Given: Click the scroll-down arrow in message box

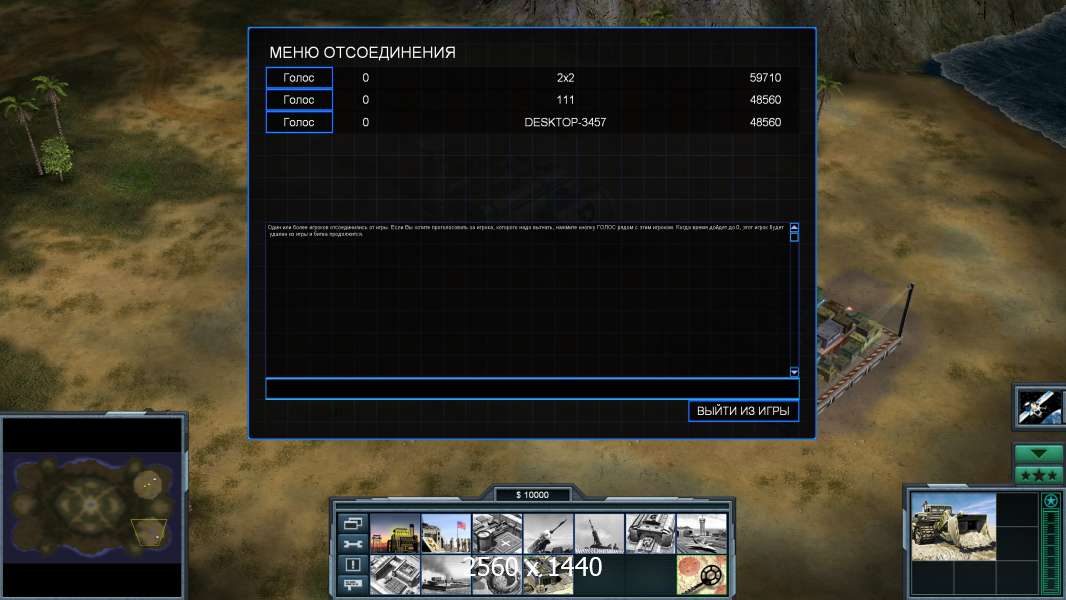Looking at the screenshot, I should pos(794,372).
